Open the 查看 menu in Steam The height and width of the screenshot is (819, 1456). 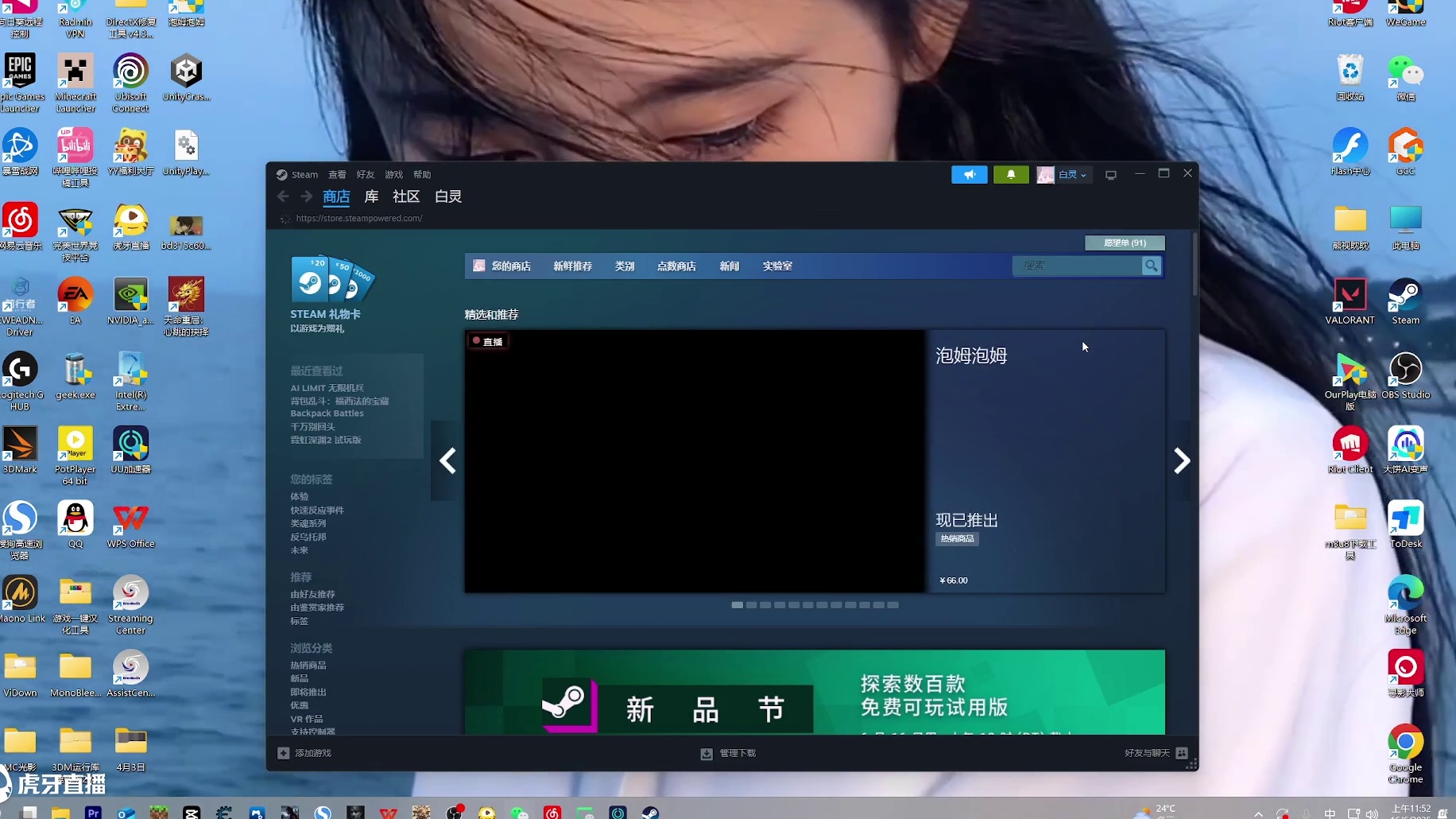tap(337, 174)
